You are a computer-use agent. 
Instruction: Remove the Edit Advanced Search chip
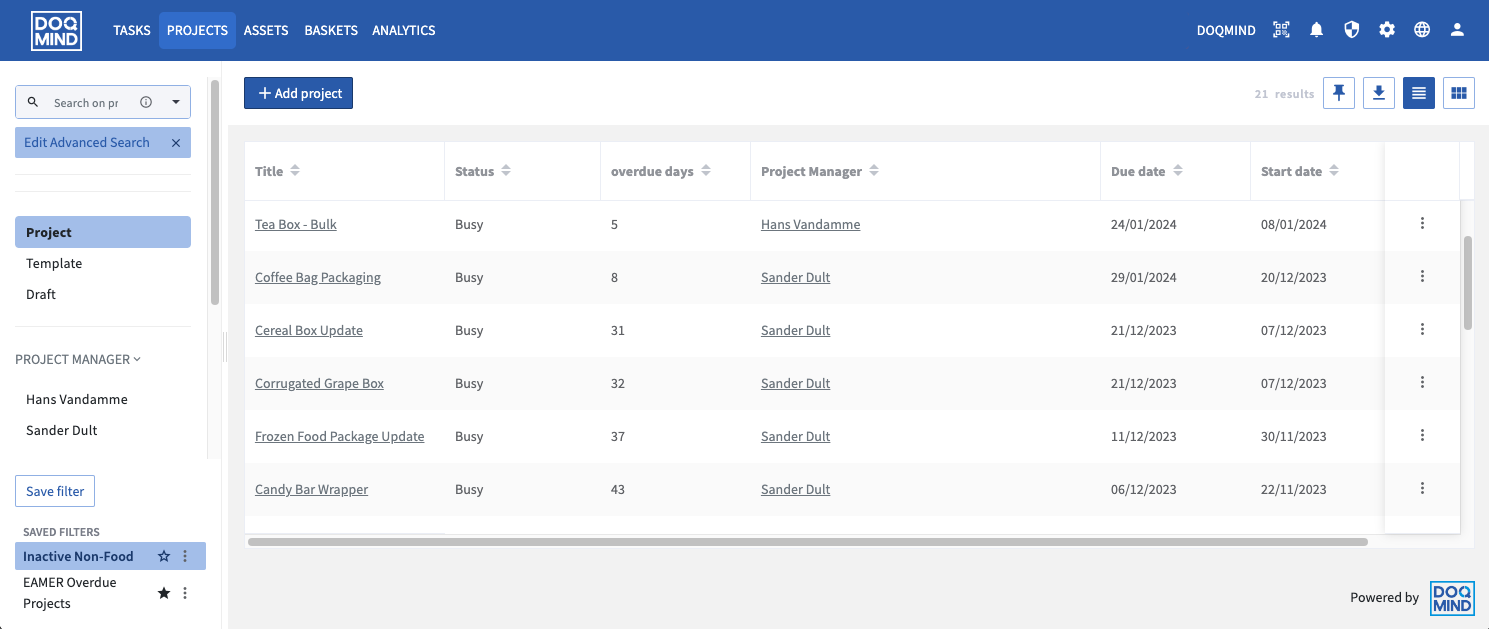[176, 143]
